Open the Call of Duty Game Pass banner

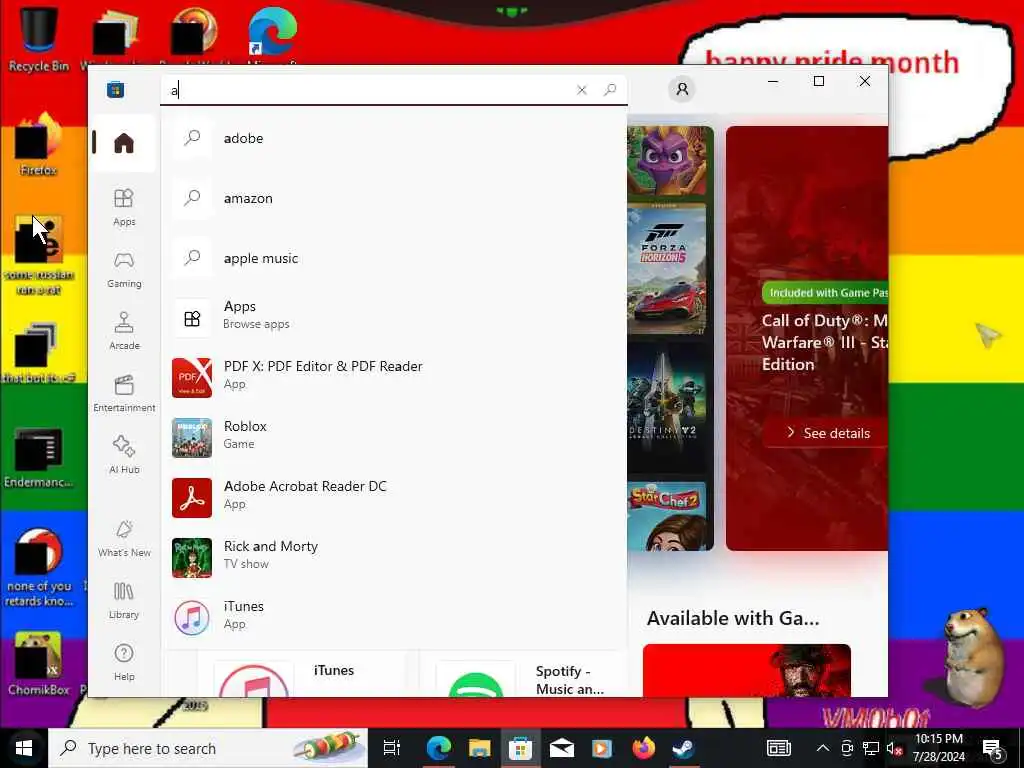(x=807, y=338)
